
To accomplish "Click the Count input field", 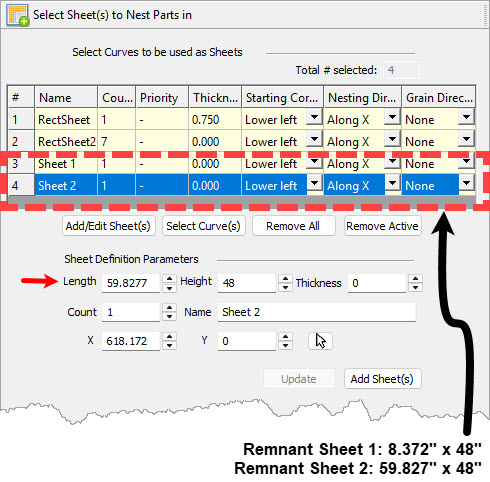I will pos(131,312).
